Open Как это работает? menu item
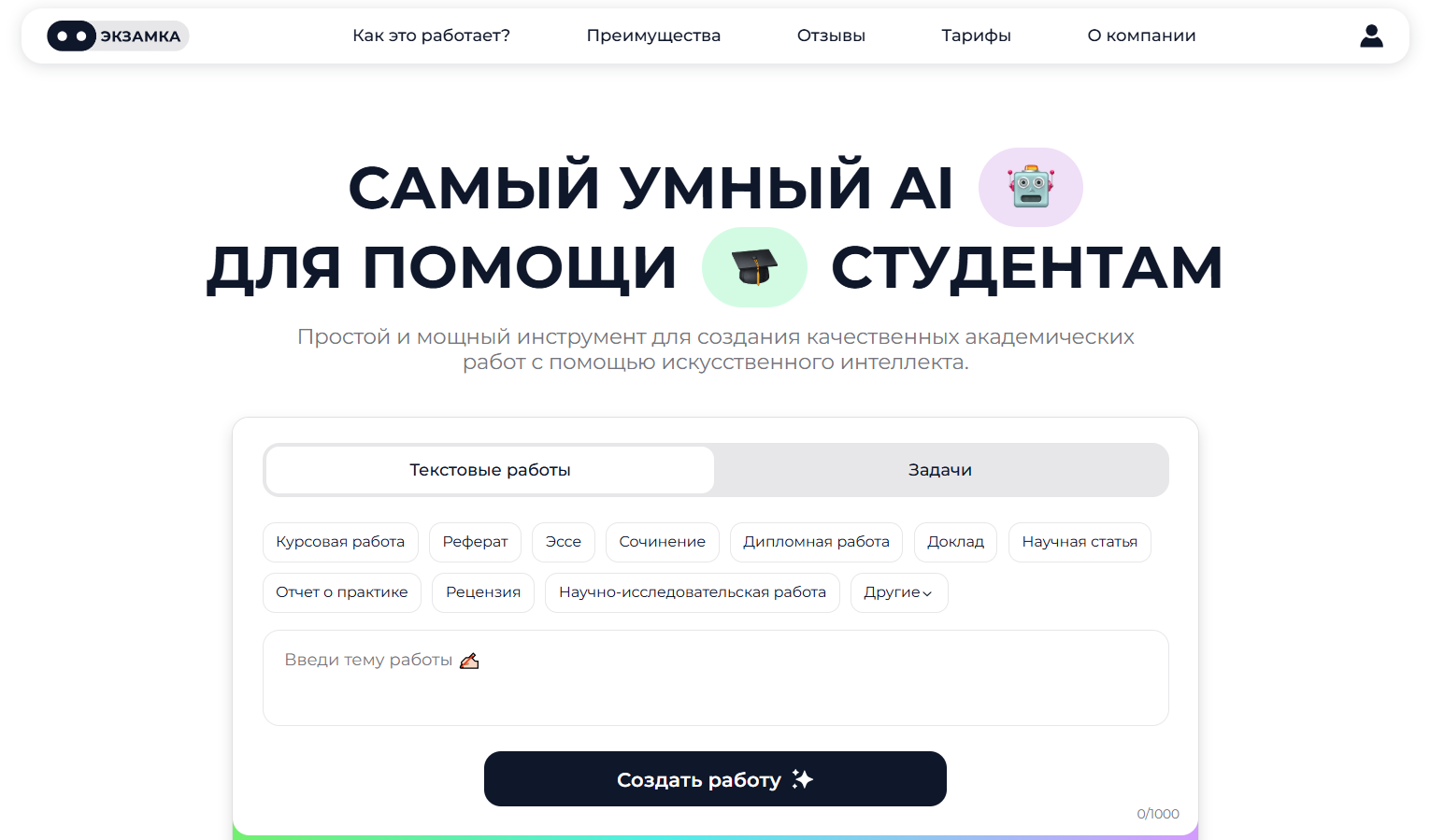This screenshot has width=1430, height=840. click(x=431, y=36)
